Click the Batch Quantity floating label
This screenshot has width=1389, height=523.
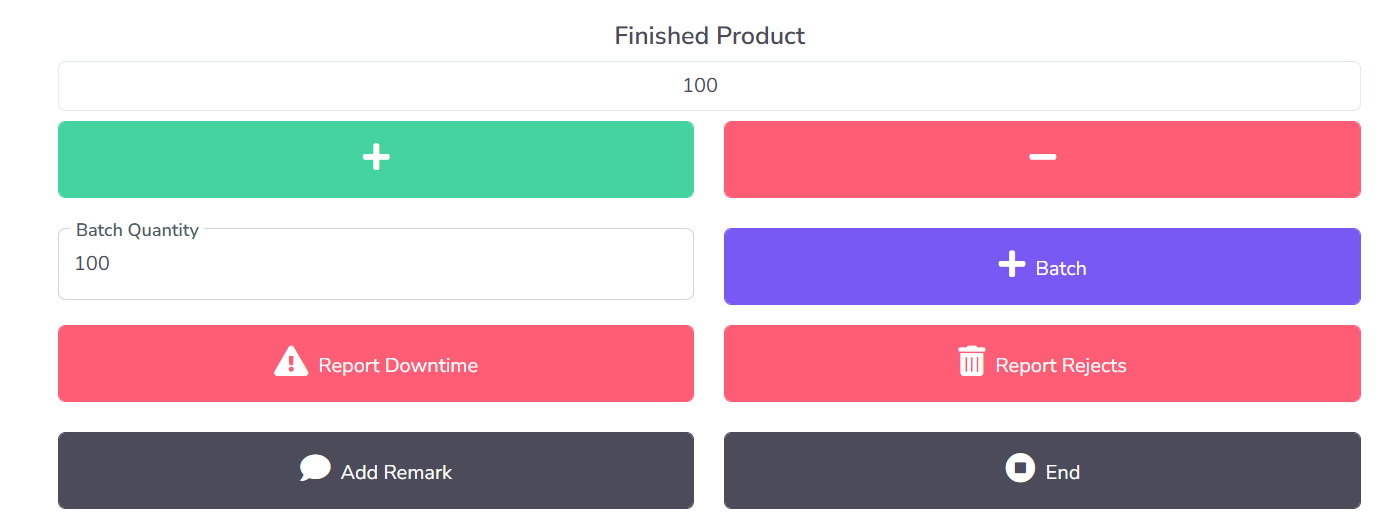pos(137,230)
